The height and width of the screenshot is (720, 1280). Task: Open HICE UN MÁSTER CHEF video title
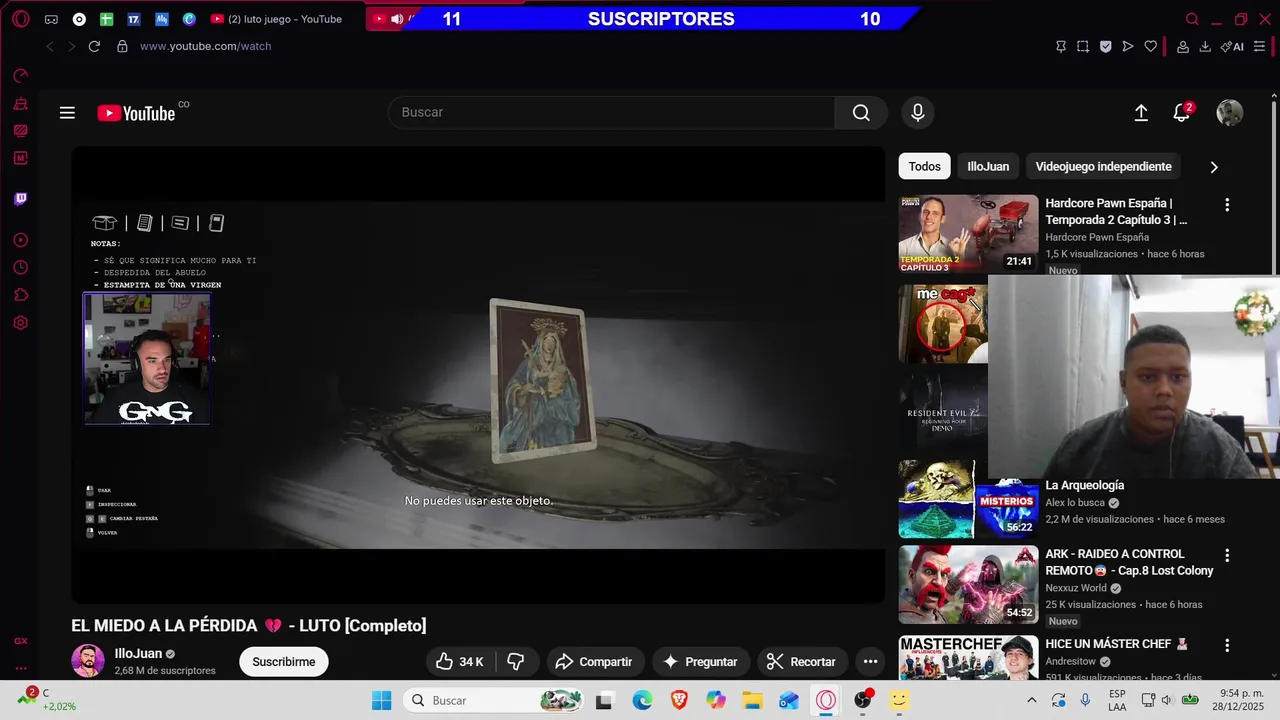1116,644
